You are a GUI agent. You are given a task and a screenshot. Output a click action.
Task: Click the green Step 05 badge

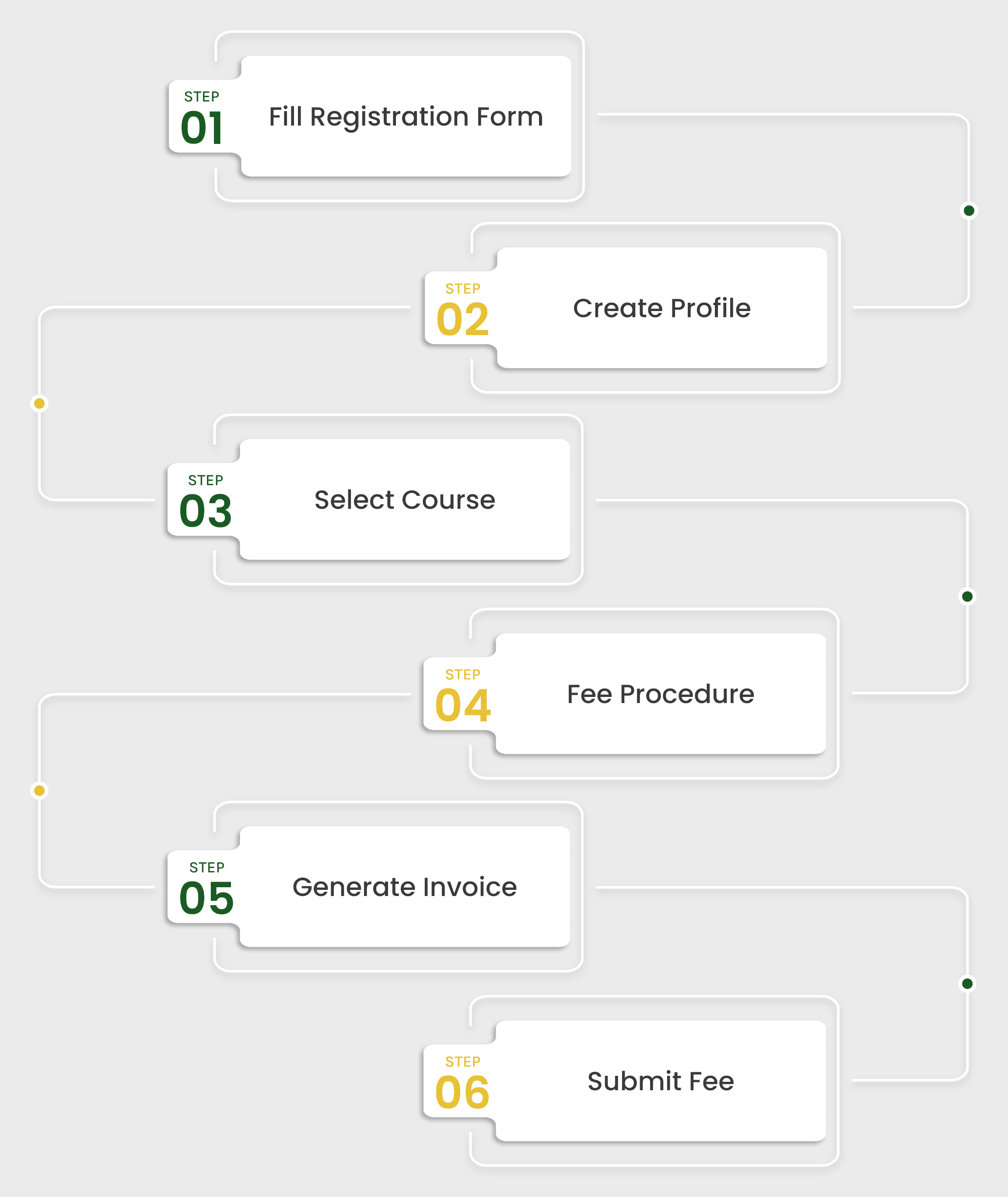[x=206, y=888]
